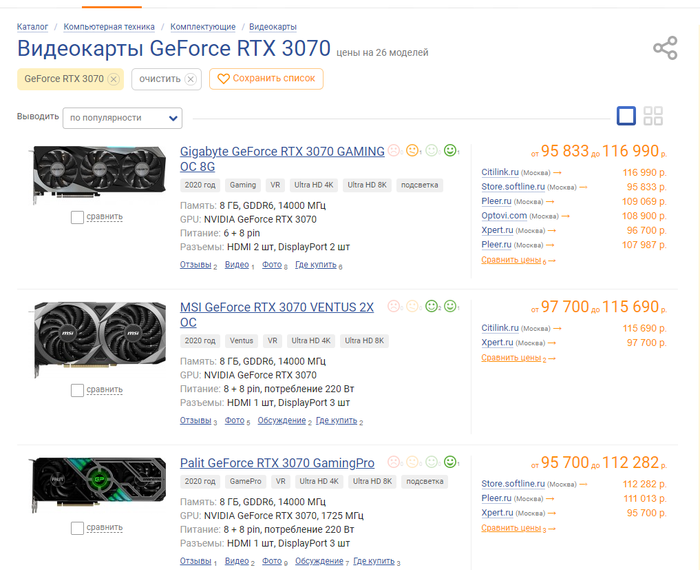Click light green smiley for Gigabyte card
Screen dimensions: 700x570
click(x=431, y=151)
